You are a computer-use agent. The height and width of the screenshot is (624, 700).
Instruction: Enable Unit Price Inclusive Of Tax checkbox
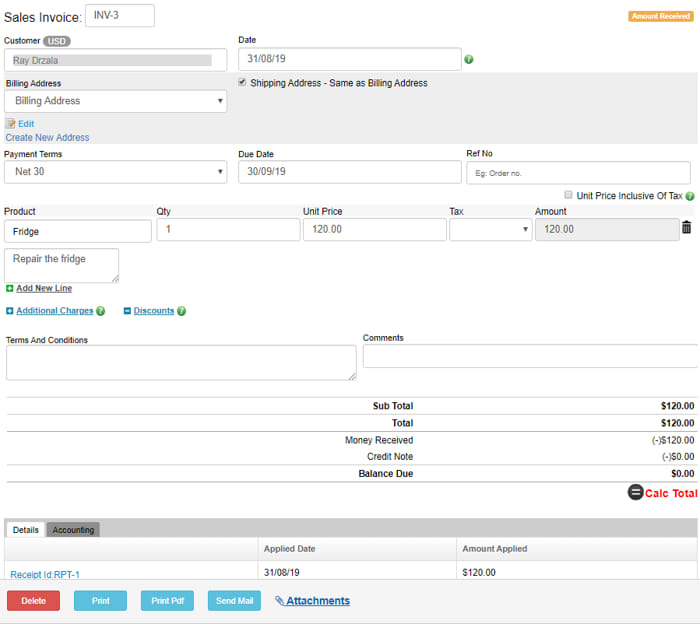pos(568,195)
